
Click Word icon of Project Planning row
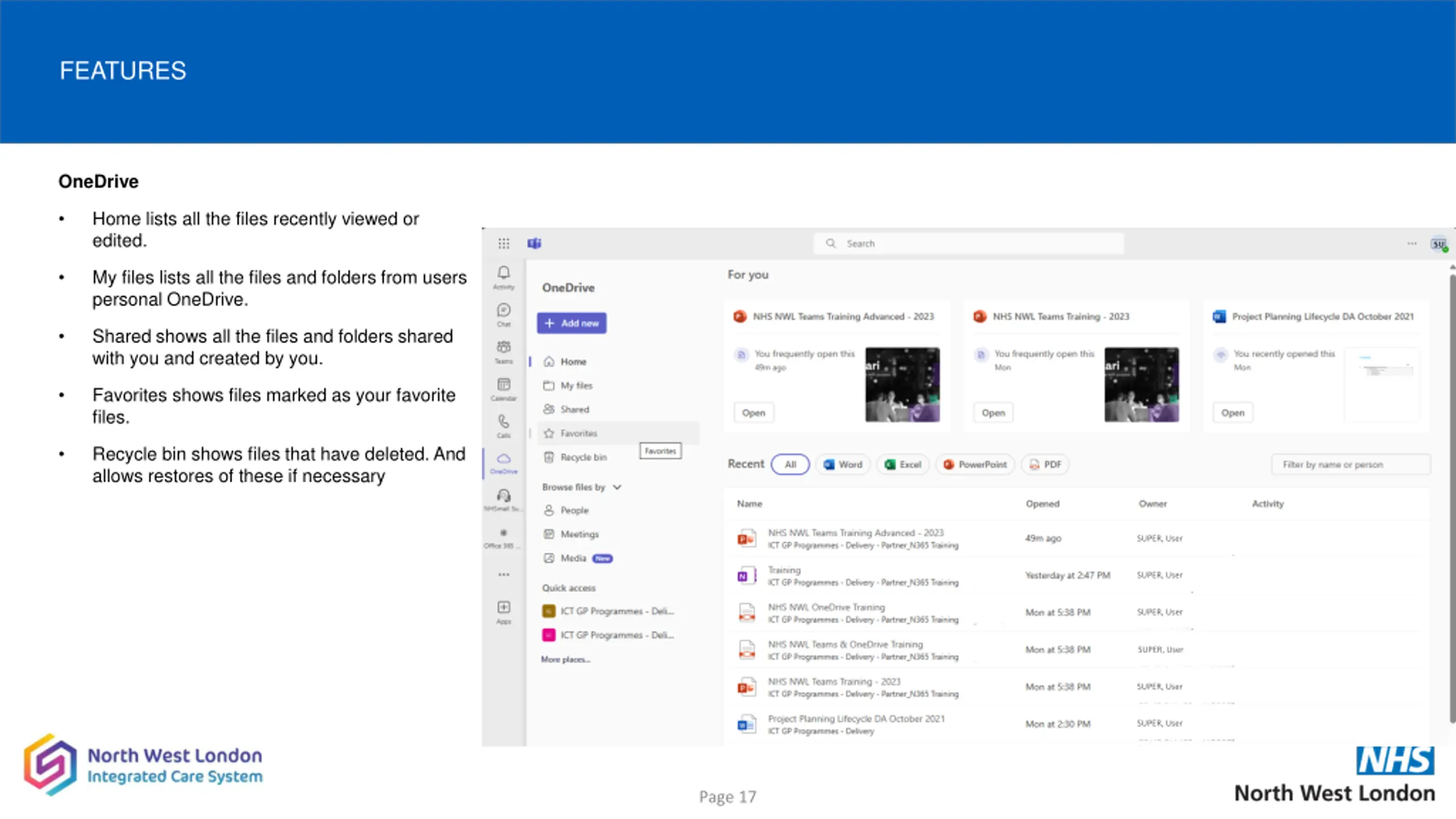[747, 724]
